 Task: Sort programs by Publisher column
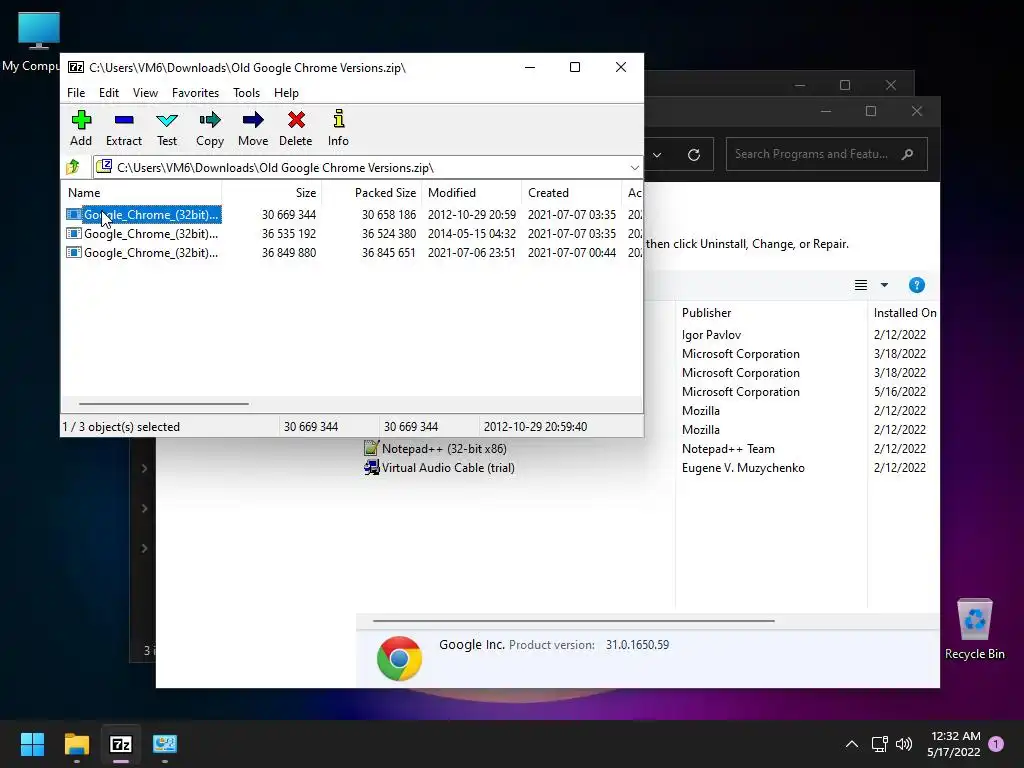pyautogui.click(x=771, y=313)
